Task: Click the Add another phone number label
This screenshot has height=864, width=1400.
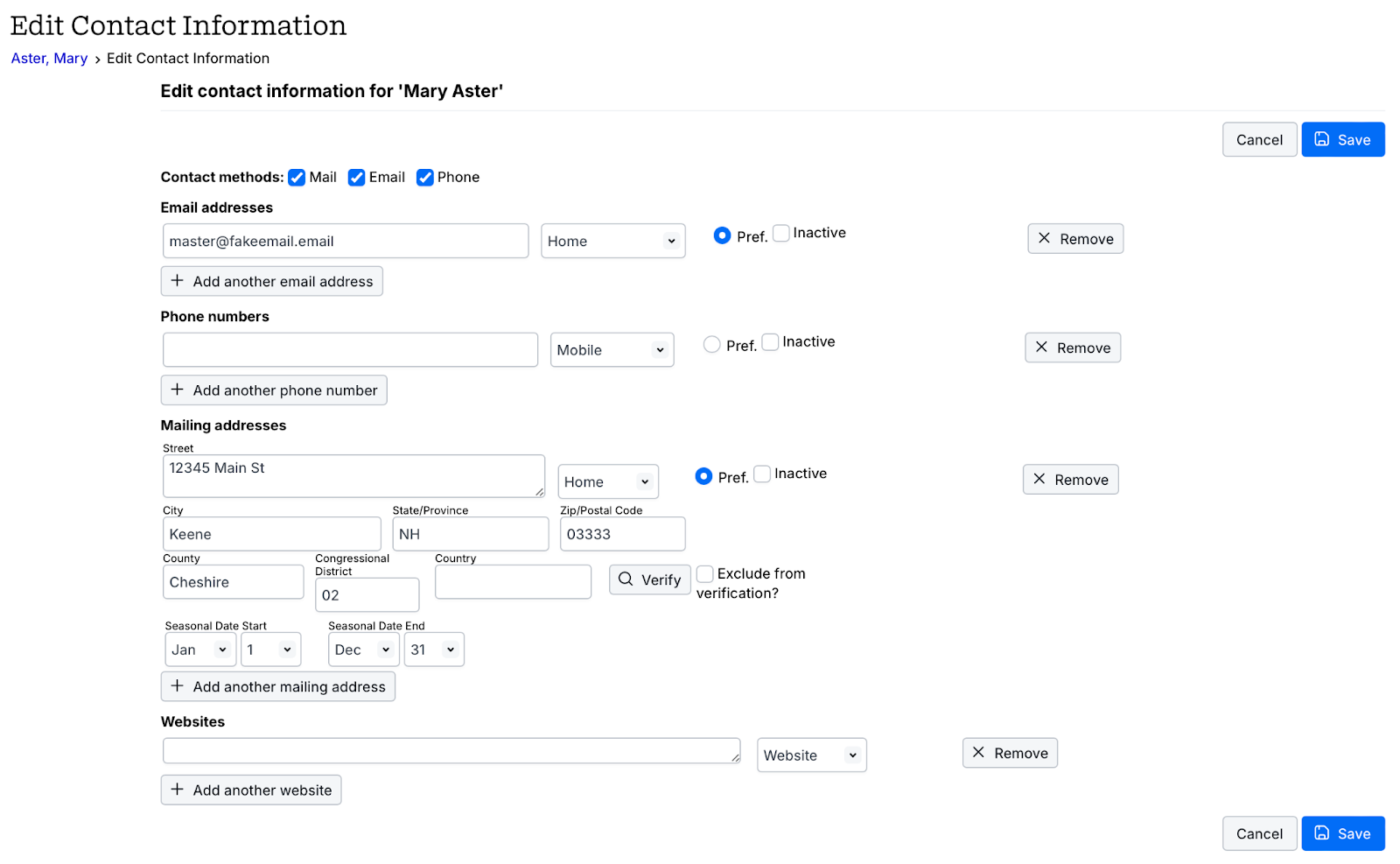Action: pos(285,390)
